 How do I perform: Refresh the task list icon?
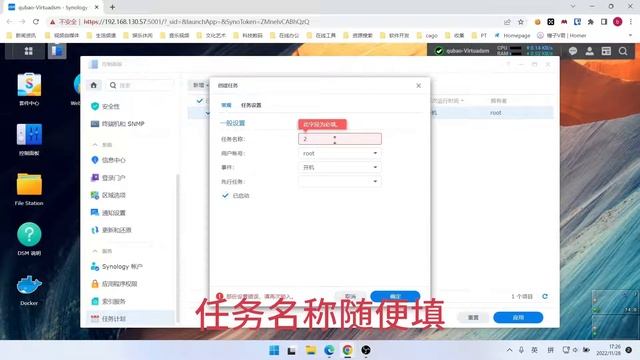click(x=544, y=296)
